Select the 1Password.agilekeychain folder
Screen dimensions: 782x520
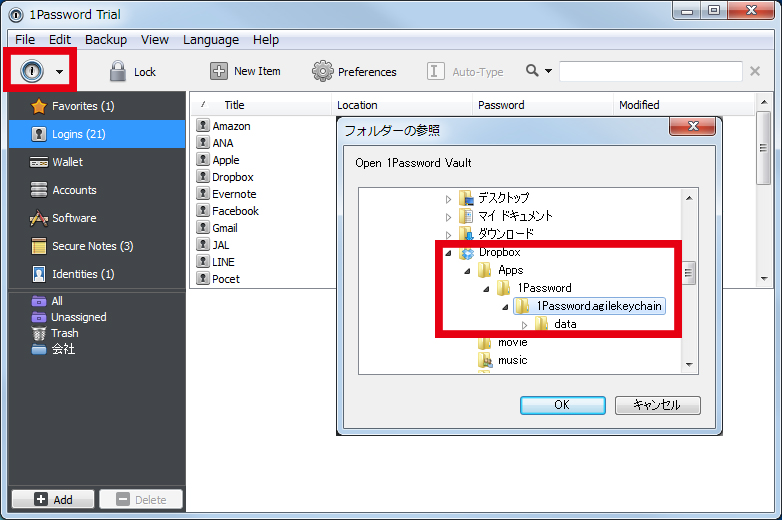(x=589, y=306)
